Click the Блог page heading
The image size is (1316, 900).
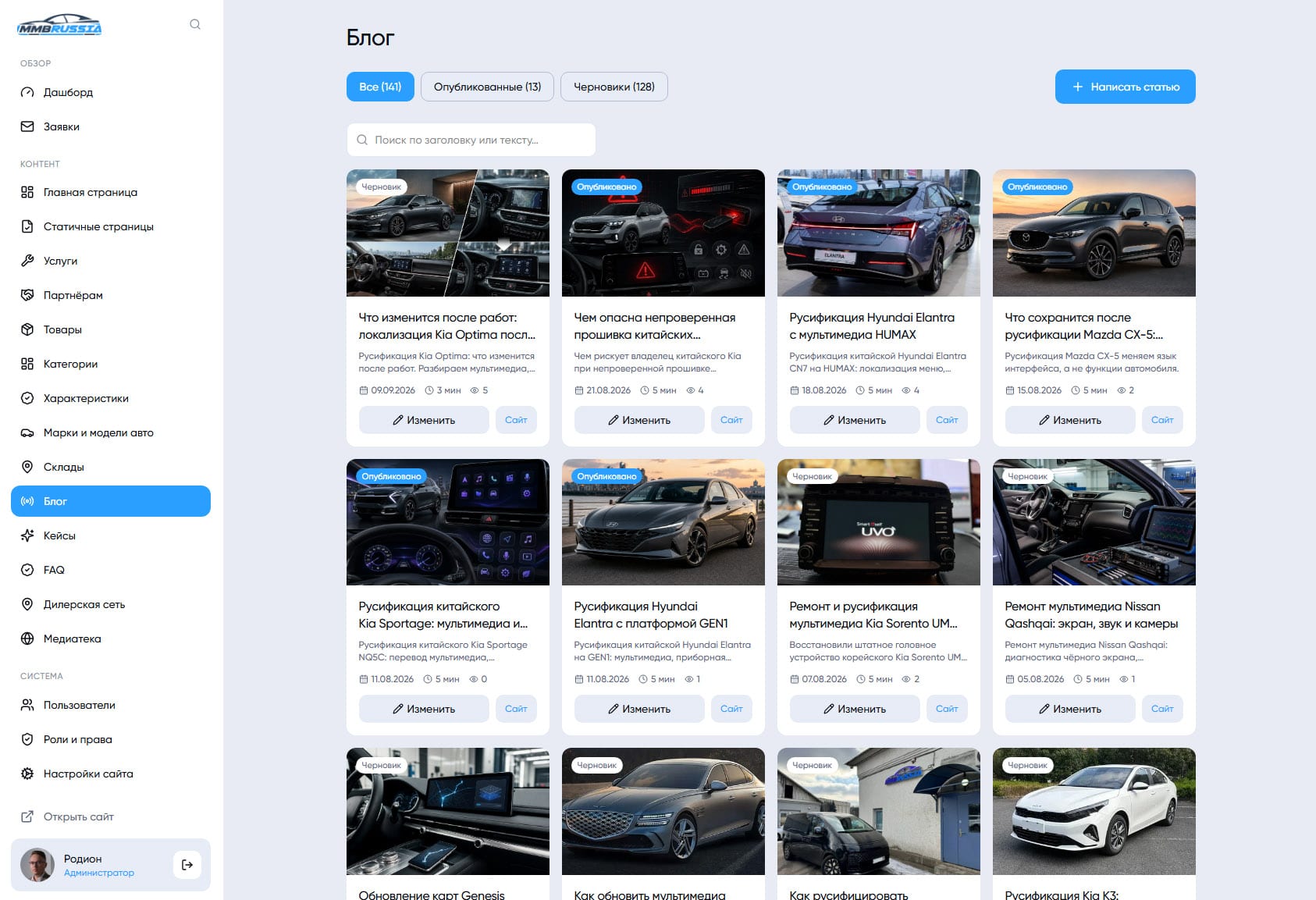click(370, 37)
